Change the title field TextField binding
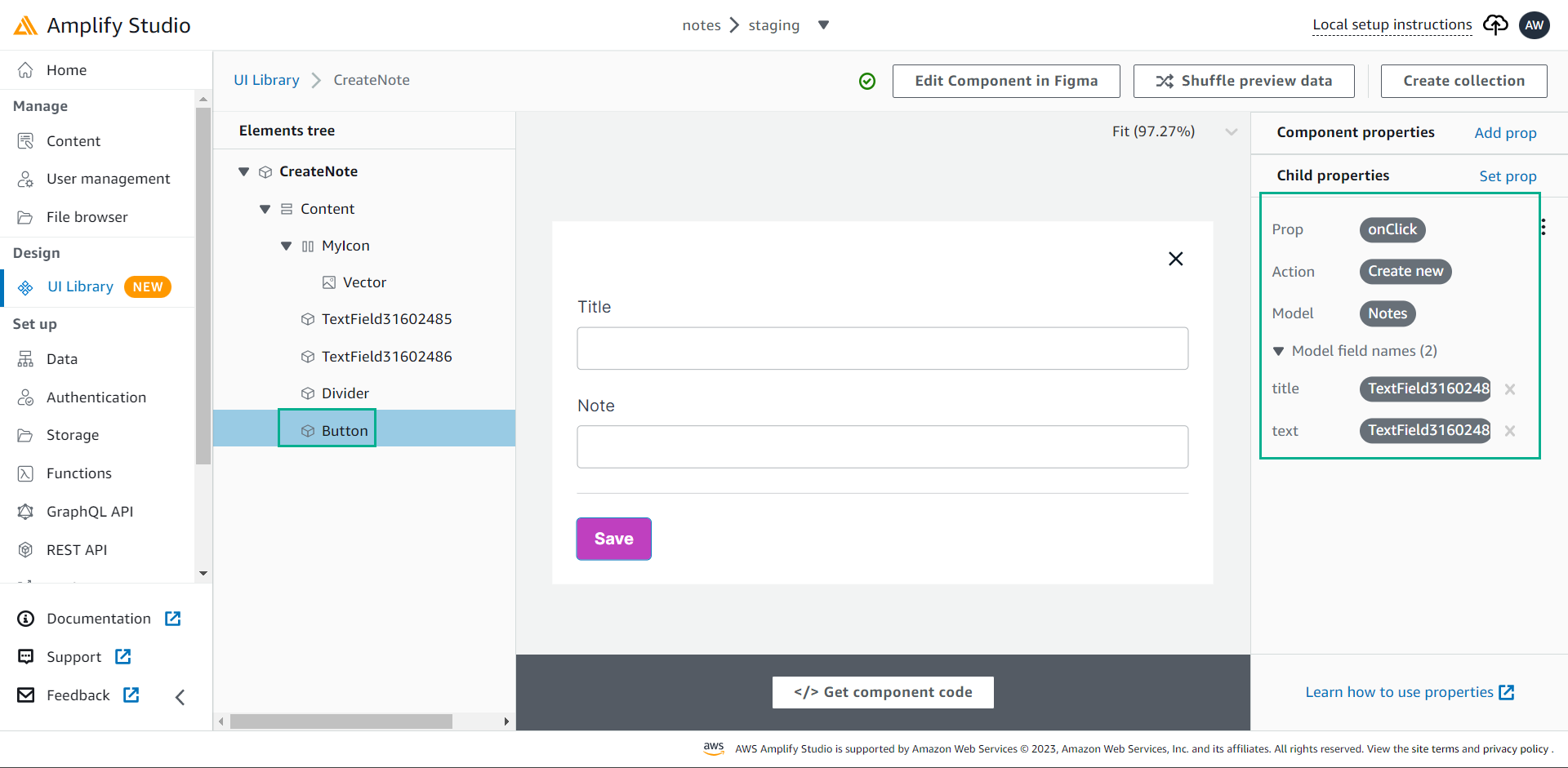1568x768 pixels. point(1425,389)
